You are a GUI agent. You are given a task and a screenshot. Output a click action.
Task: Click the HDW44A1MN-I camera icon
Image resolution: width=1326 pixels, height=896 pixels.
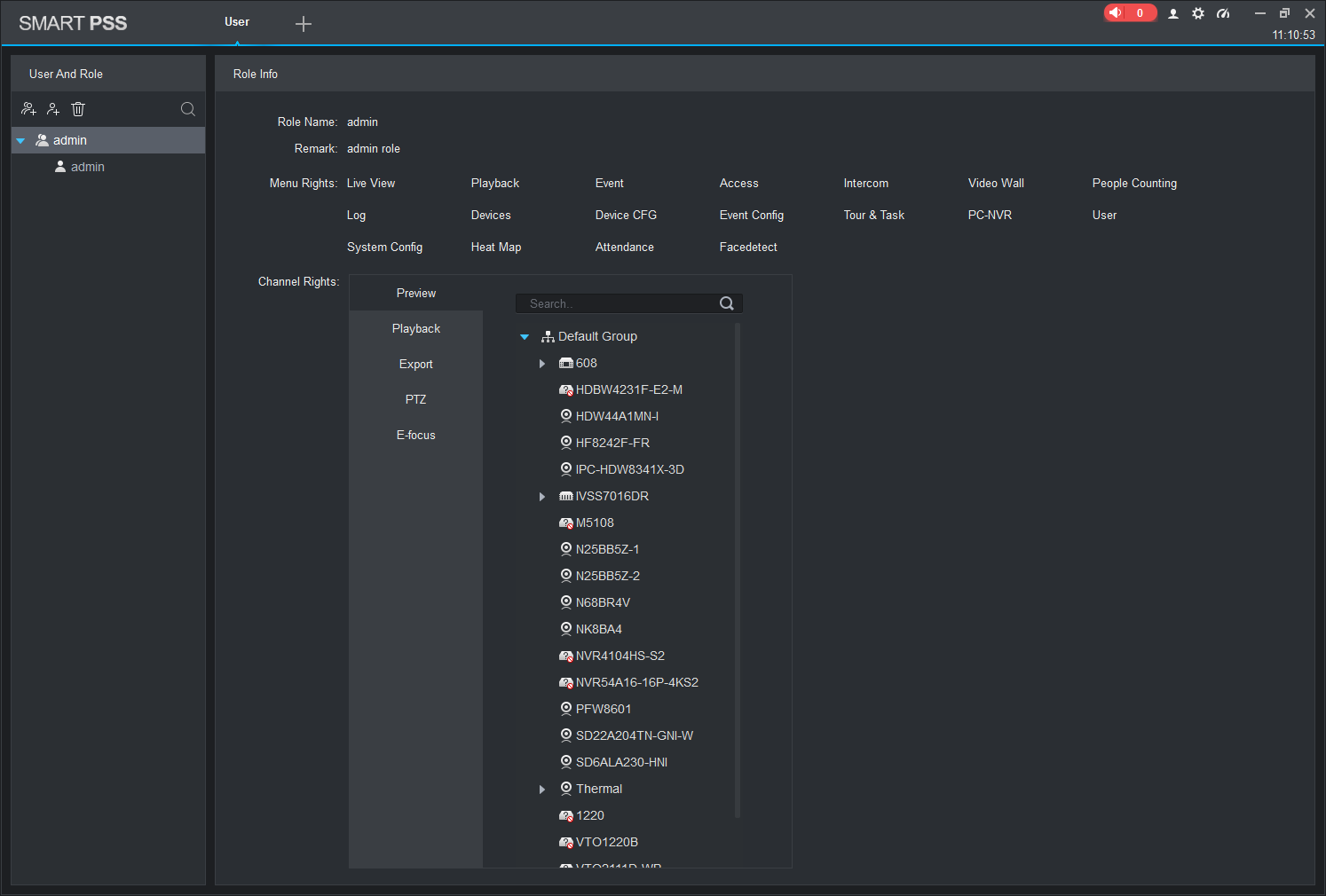[565, 416]
